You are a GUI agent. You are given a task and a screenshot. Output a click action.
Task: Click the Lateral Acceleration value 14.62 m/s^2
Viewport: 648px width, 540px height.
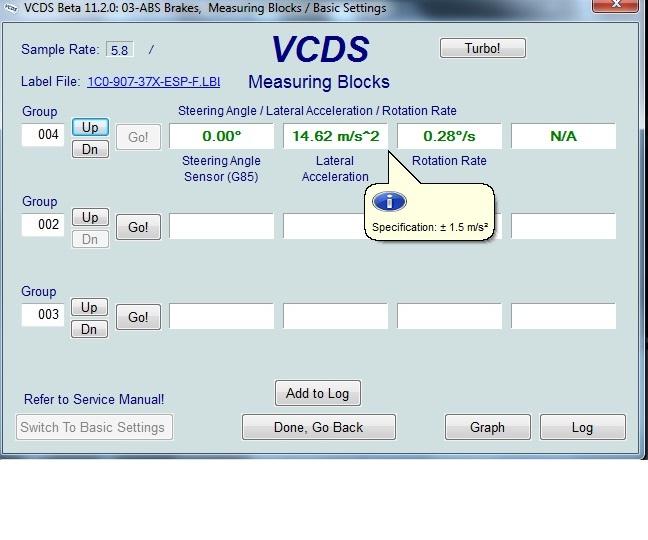[335, 136]
